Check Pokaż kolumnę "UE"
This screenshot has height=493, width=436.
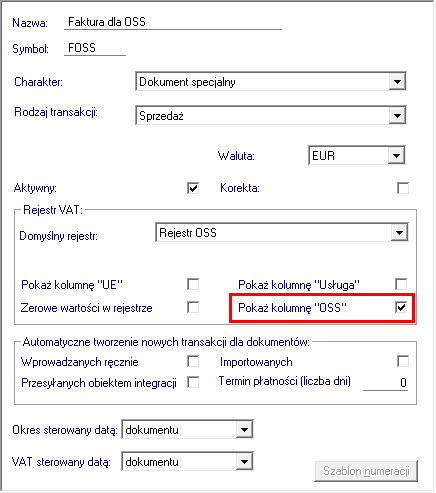[193, 284]
